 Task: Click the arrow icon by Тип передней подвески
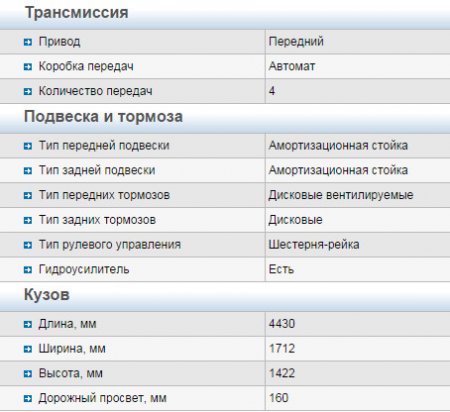(28, 146)
